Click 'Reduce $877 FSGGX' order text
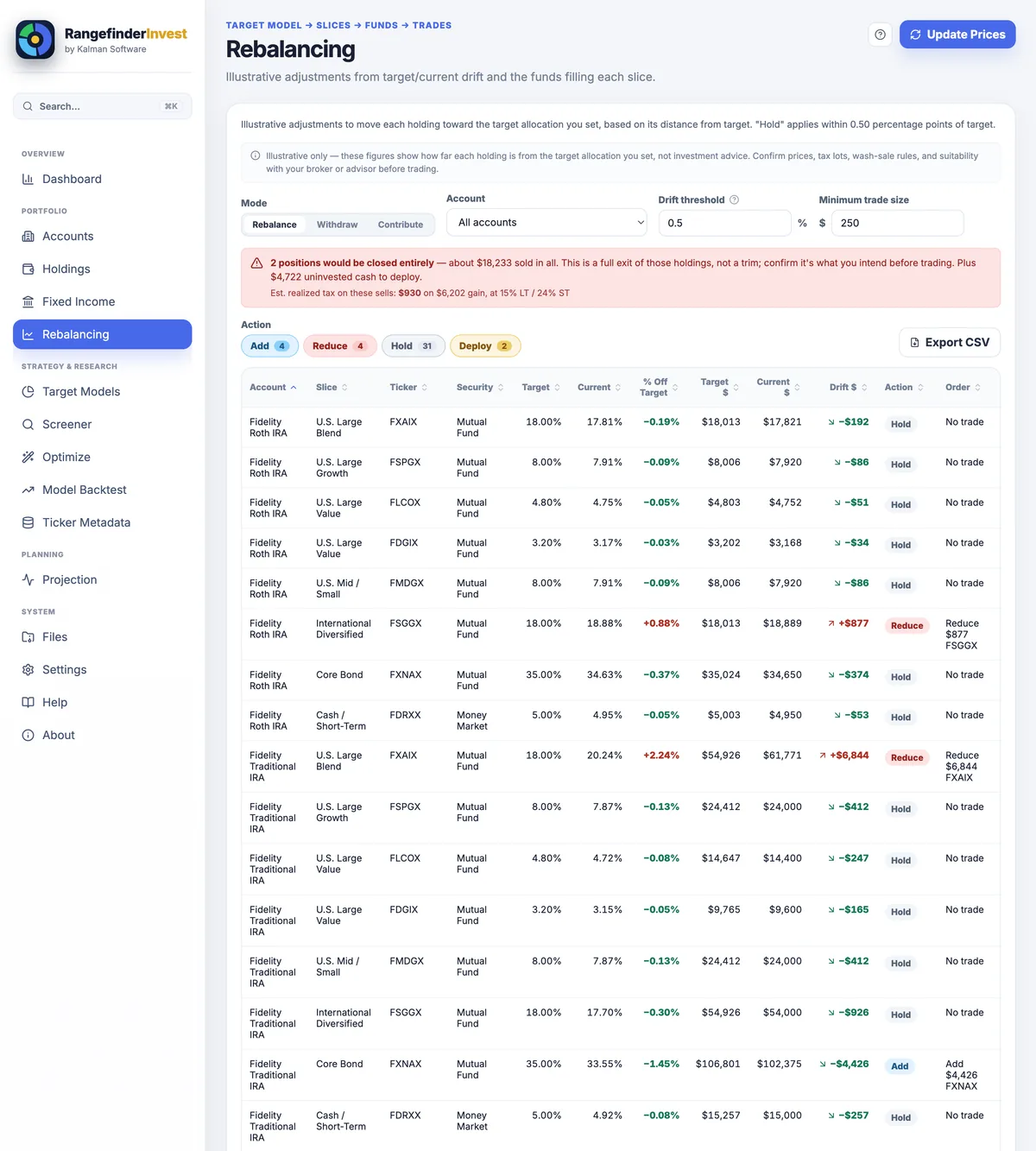 pyautogui.click(x=962, y=635)
